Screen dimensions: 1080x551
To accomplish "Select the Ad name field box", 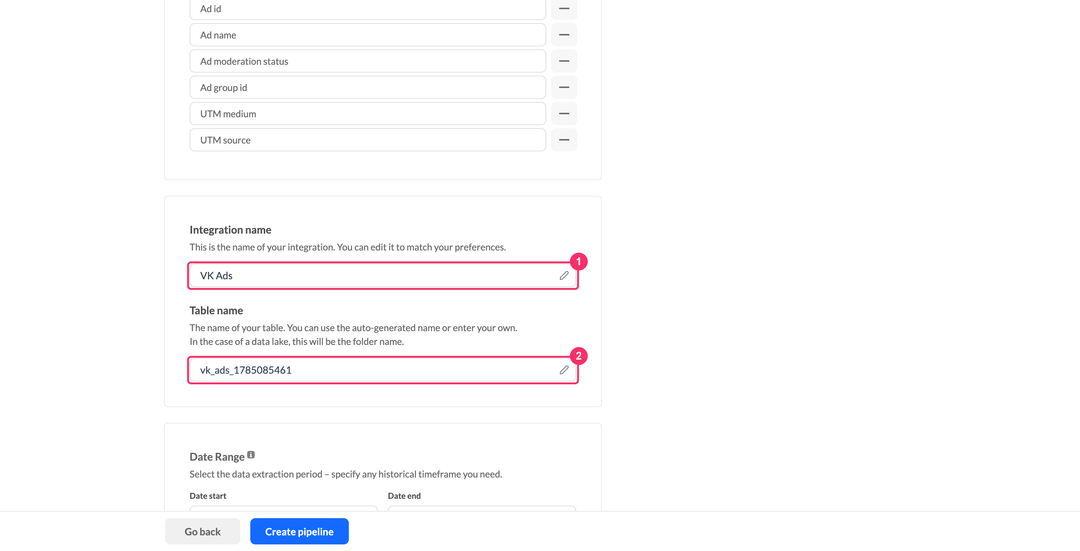I will pos(368,35).
